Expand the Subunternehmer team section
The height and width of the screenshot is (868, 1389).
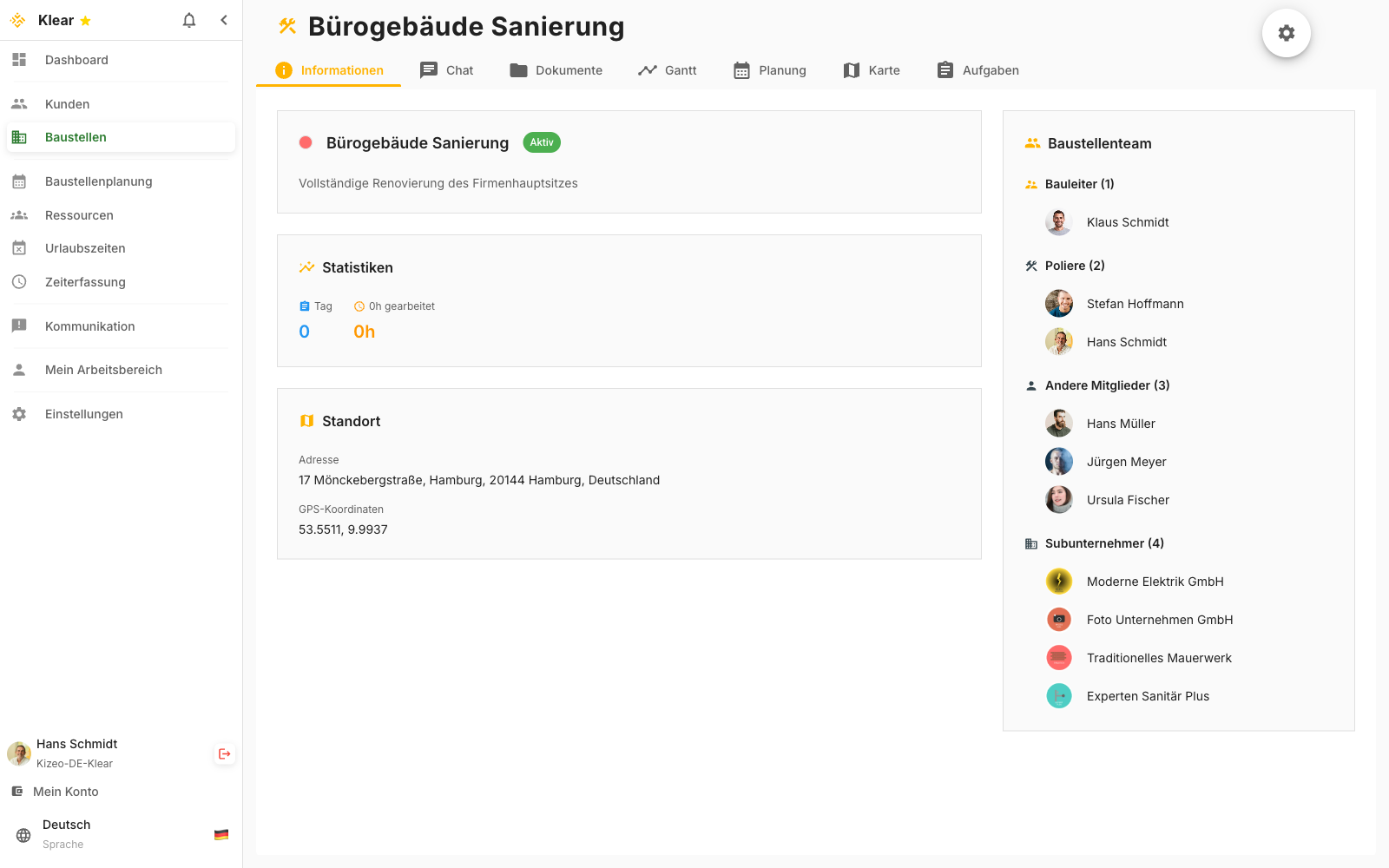tap(1103, 542)
